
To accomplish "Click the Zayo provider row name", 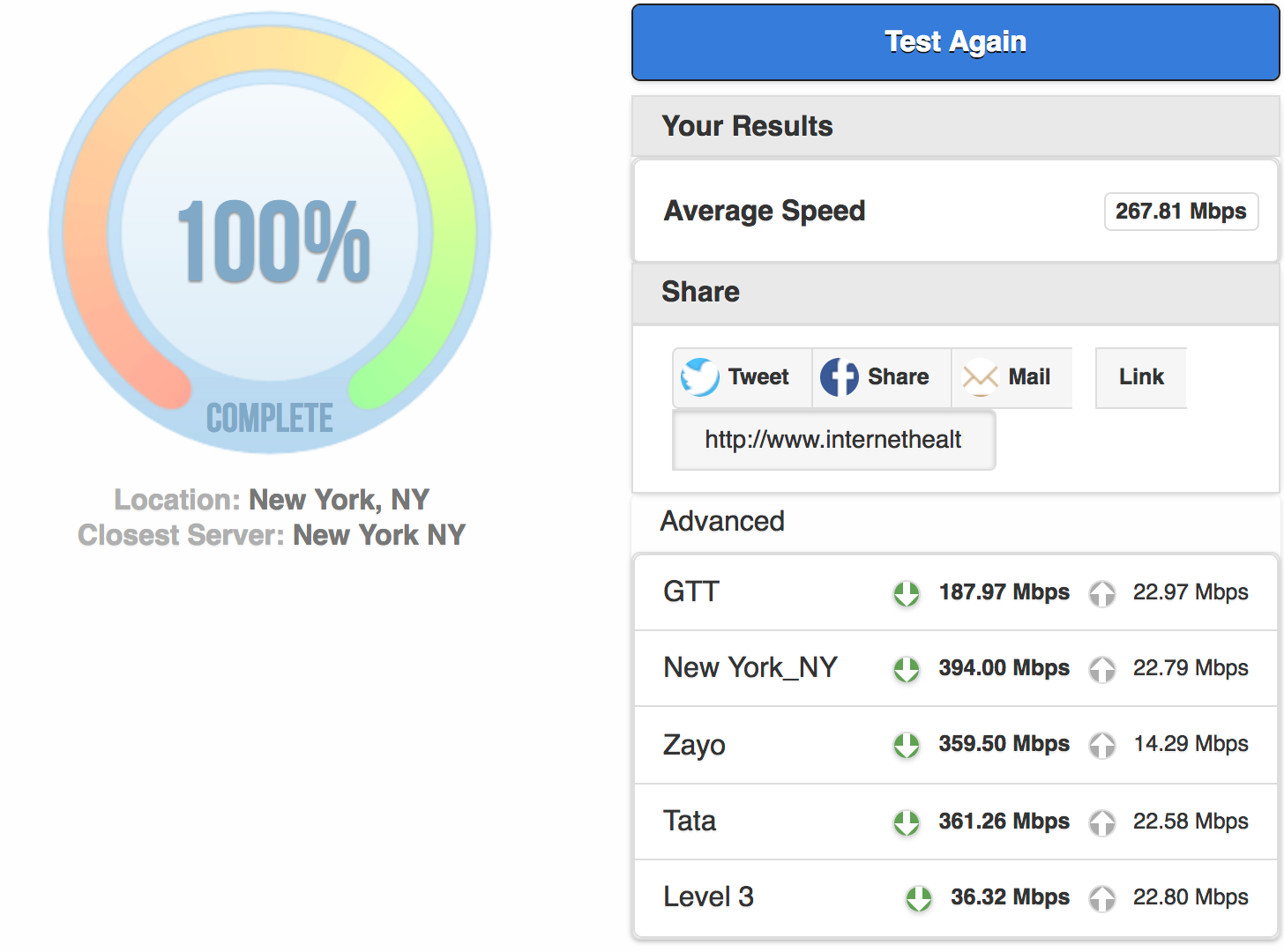I will coord(694,745).
